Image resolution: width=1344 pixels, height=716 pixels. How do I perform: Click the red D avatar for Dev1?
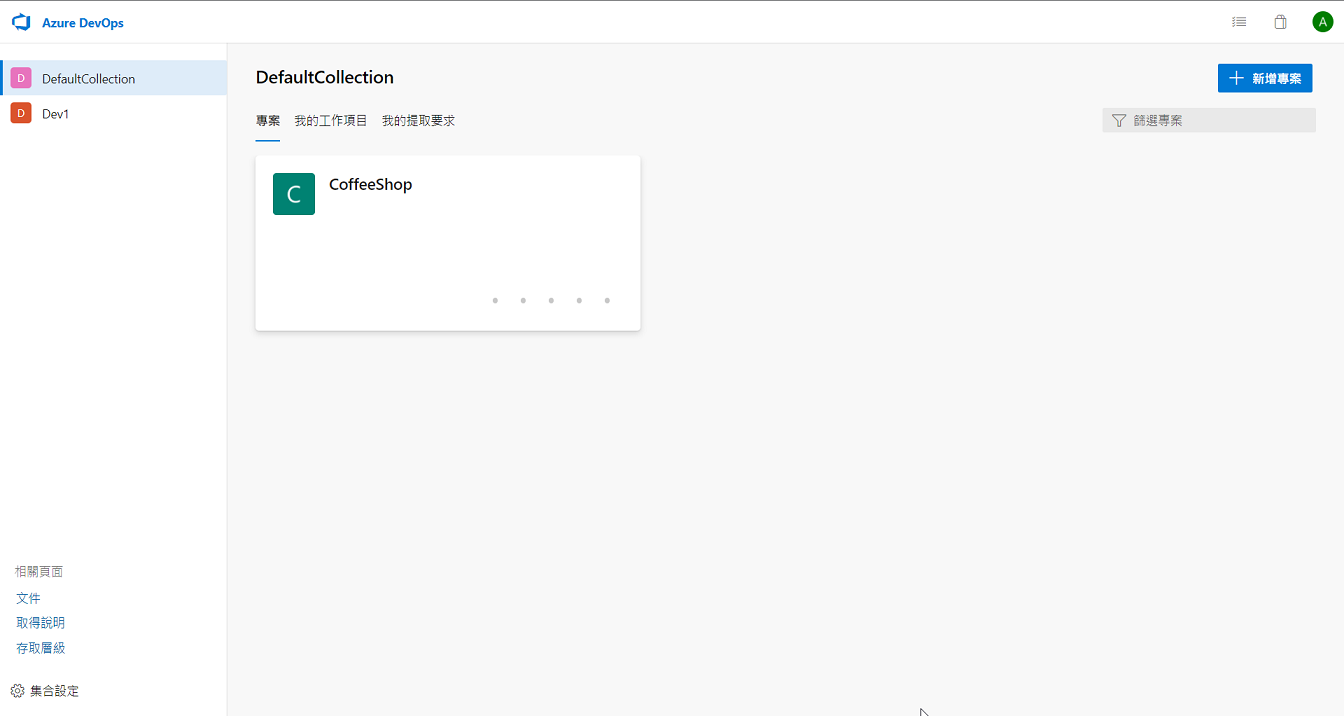click(x=21, y=113)
